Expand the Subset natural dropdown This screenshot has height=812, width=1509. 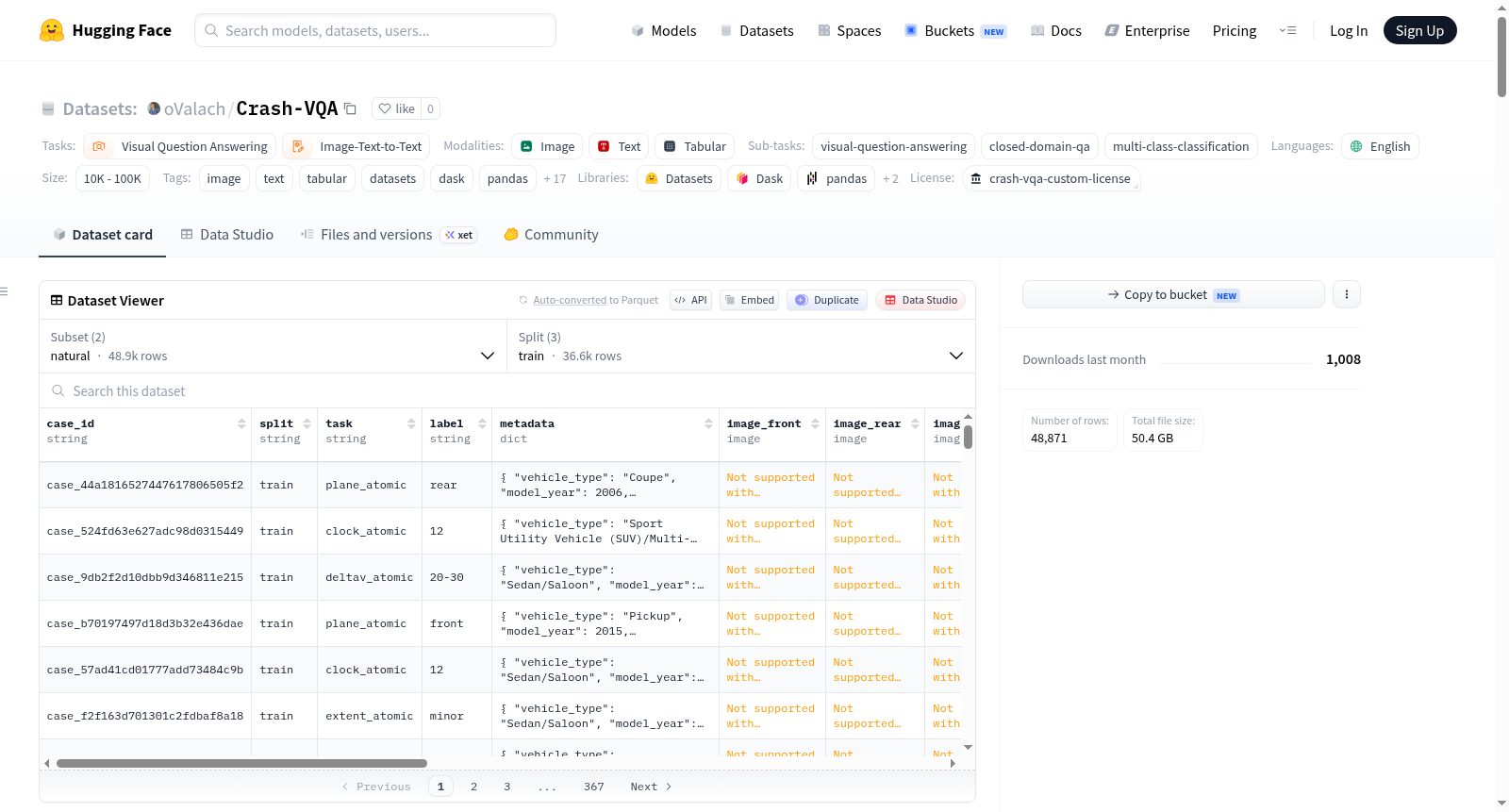point(273,346)
